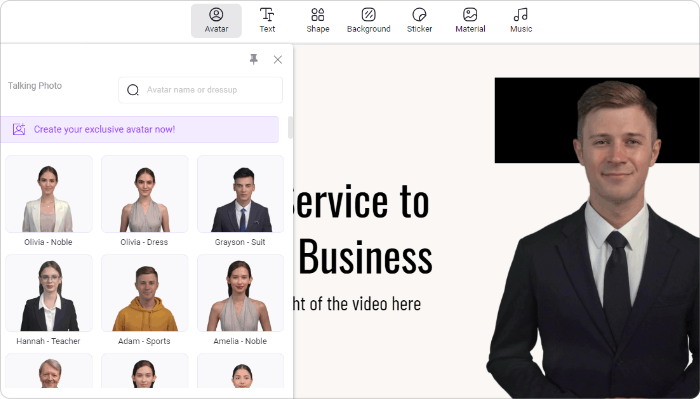The width and height of the screenshot is (700, 399).
Task: Click the 'Service to' heading text
Action: (x=361, y=202)
